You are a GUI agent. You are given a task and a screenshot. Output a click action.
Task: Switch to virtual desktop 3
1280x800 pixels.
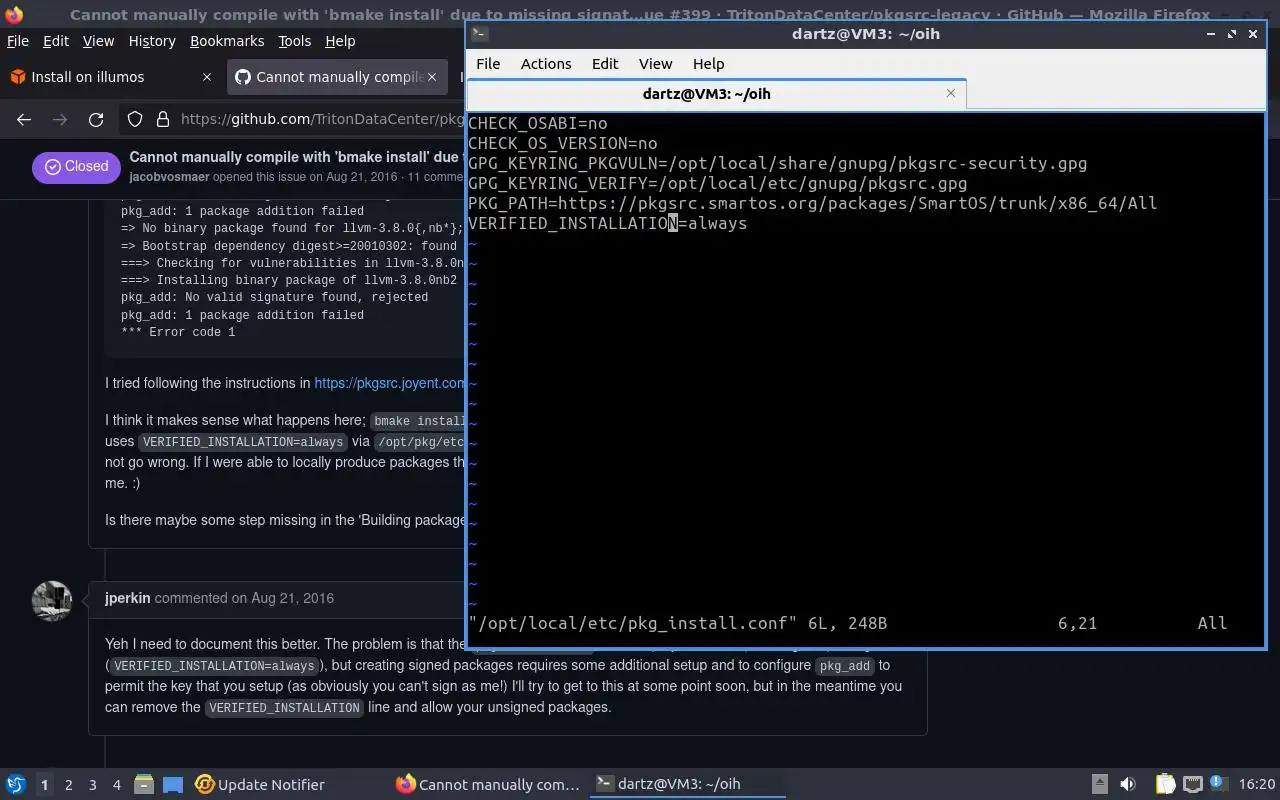pyautogui.click(x=92, y=784)
